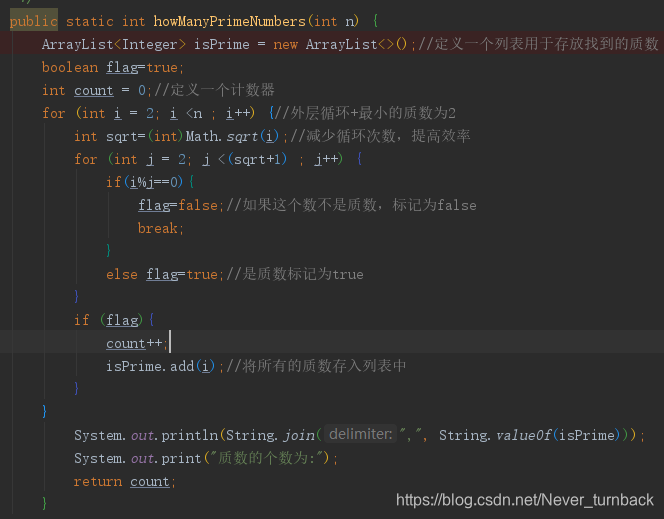664x519 pixels.
Task: Click the 'if(i%j==0)' condition
Action: tap(145, 182)
